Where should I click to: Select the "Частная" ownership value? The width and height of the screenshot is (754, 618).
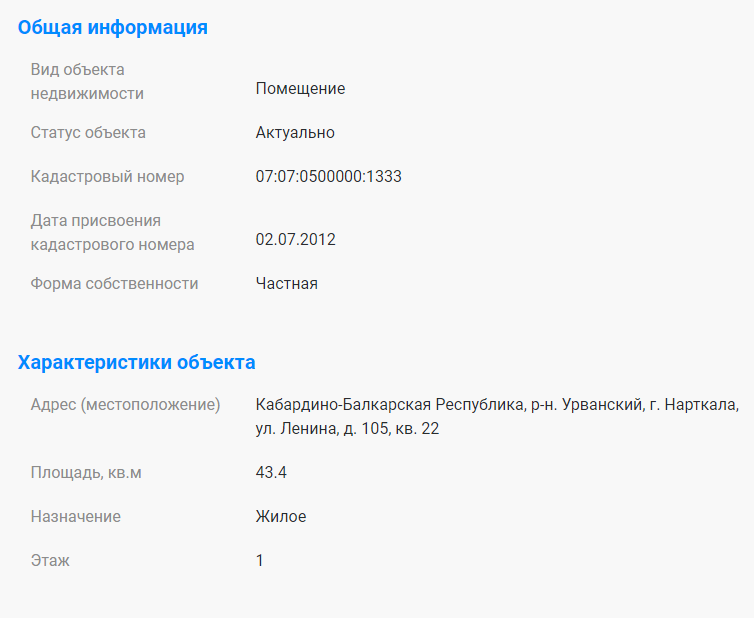click(286, 283)
